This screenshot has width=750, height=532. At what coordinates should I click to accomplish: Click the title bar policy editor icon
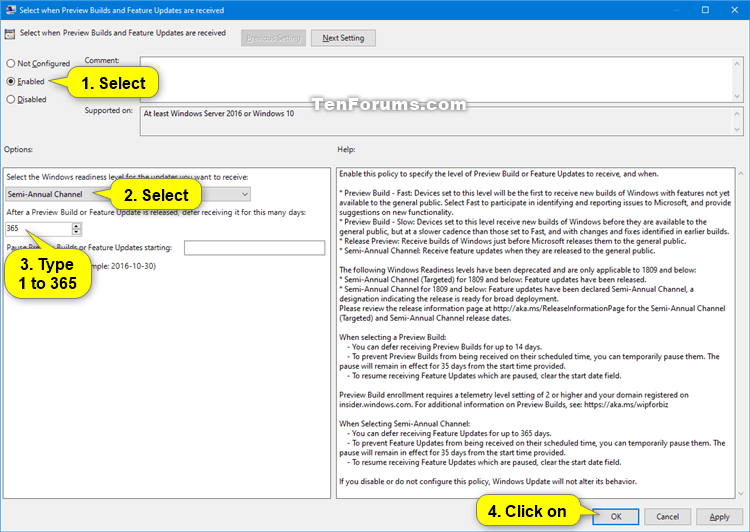[x=11, y=10]
